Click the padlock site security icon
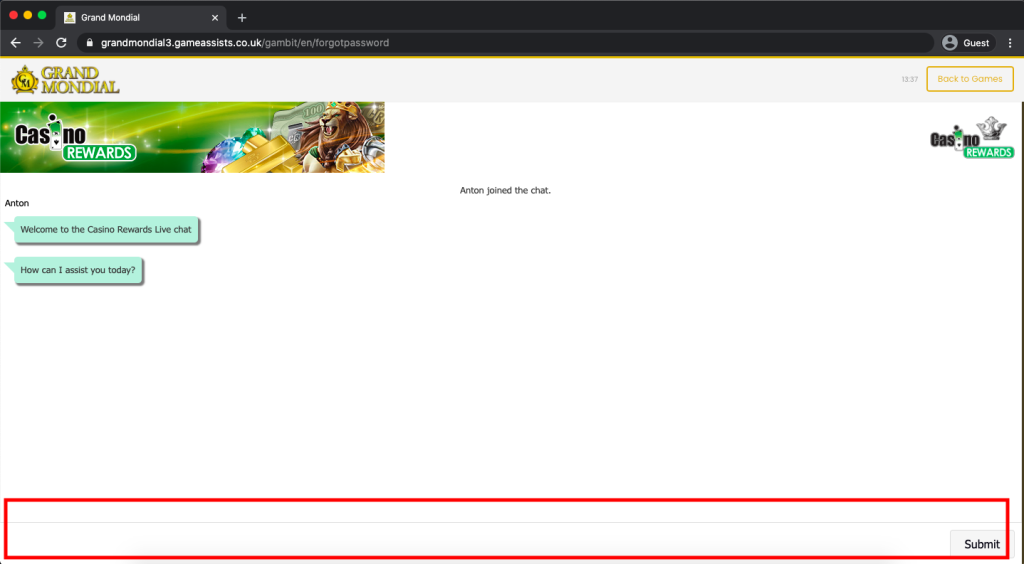This screenshot has height=564, width=1024. (x=90, y=43)
